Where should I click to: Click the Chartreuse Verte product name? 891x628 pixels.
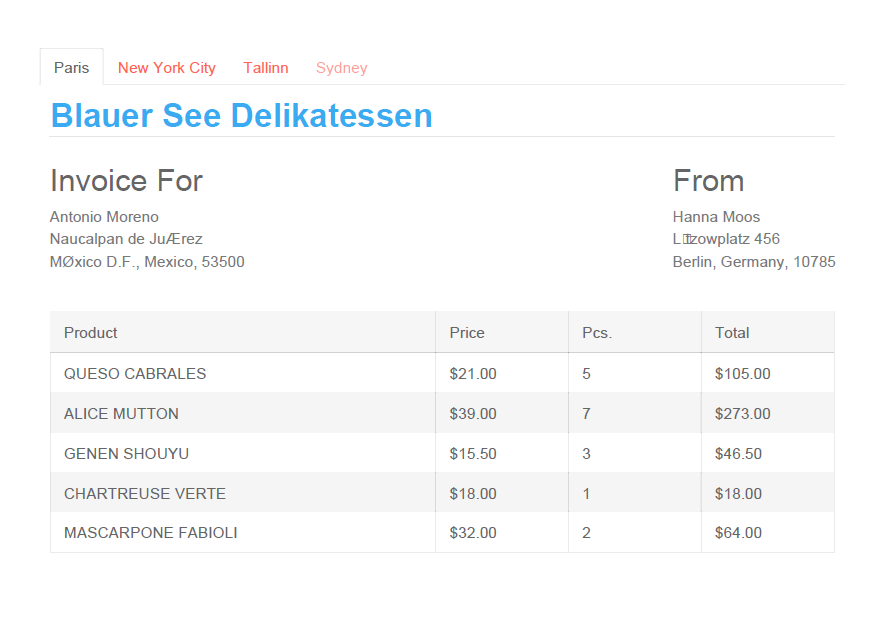[145, 494]
